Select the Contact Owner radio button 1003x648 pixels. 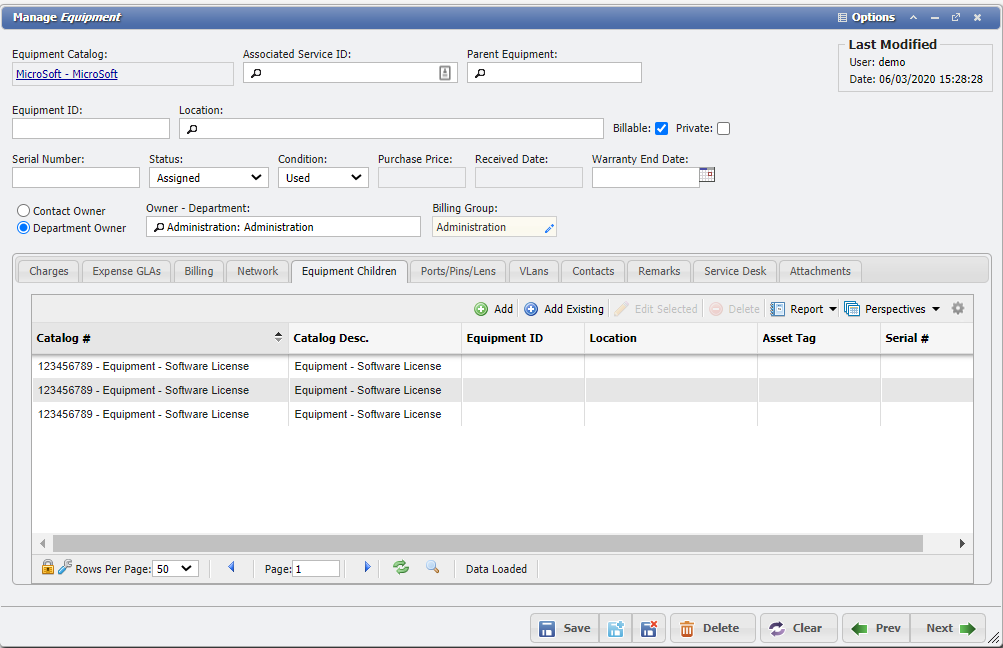coord(24,211)
